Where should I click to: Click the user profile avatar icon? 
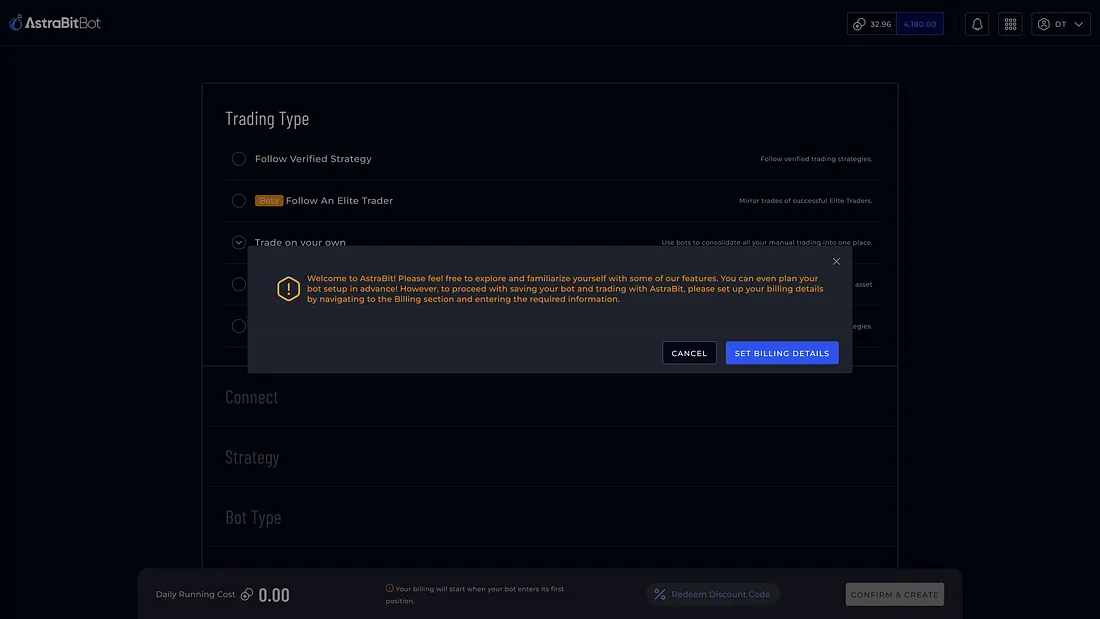pos(1044,24)
